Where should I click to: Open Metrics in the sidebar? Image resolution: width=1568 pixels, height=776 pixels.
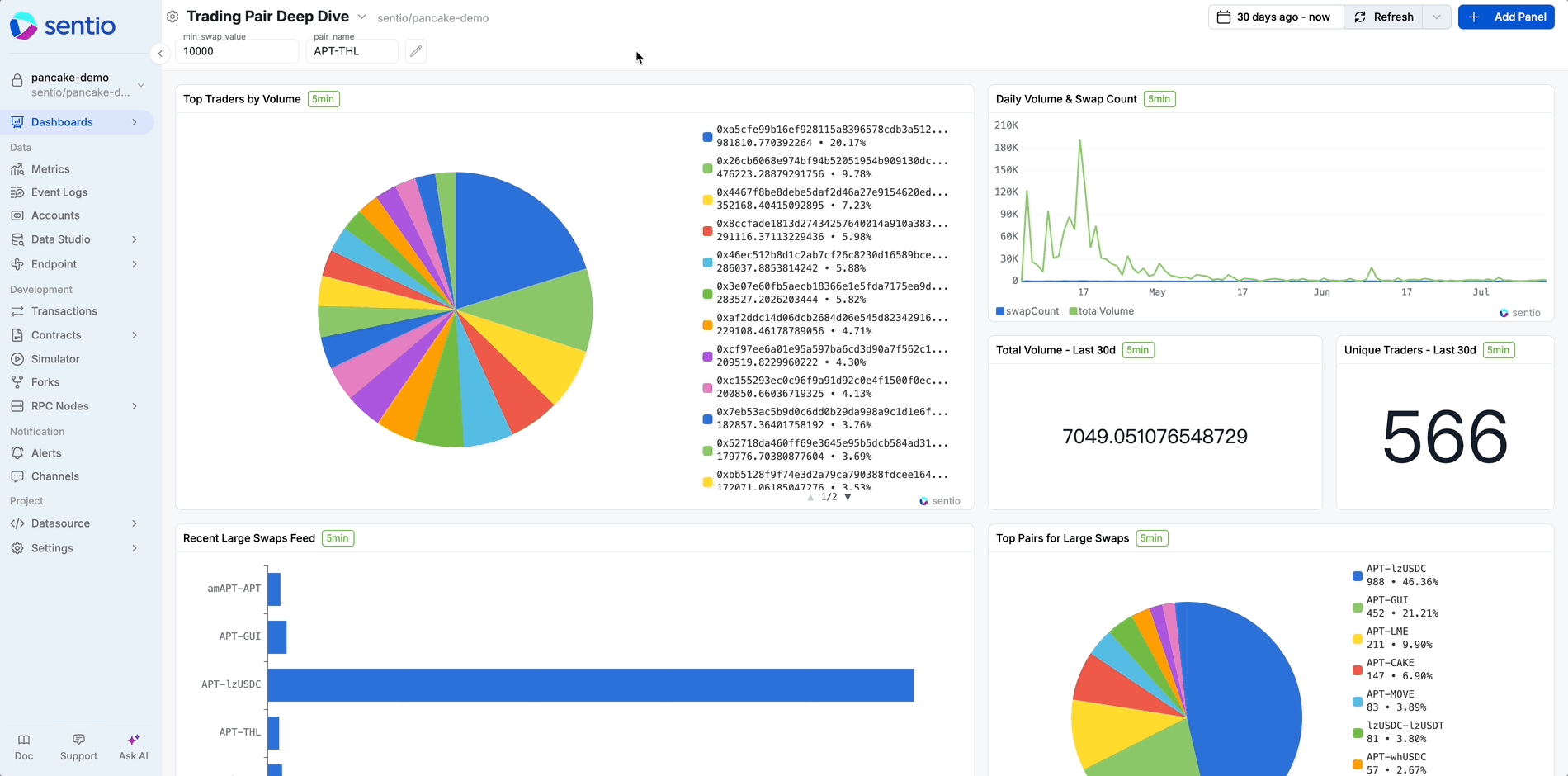pos(77,169)
